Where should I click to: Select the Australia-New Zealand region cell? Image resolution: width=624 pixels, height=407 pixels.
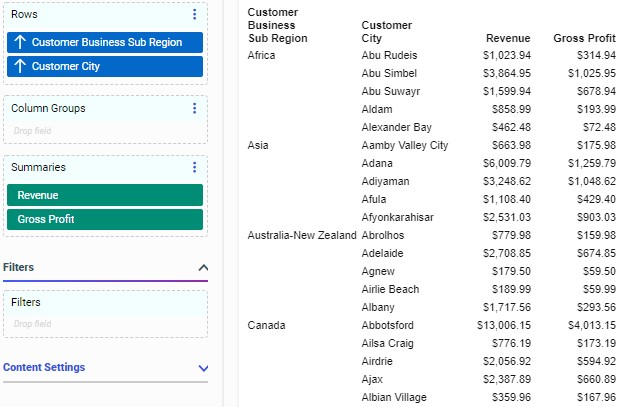point(301,235)
